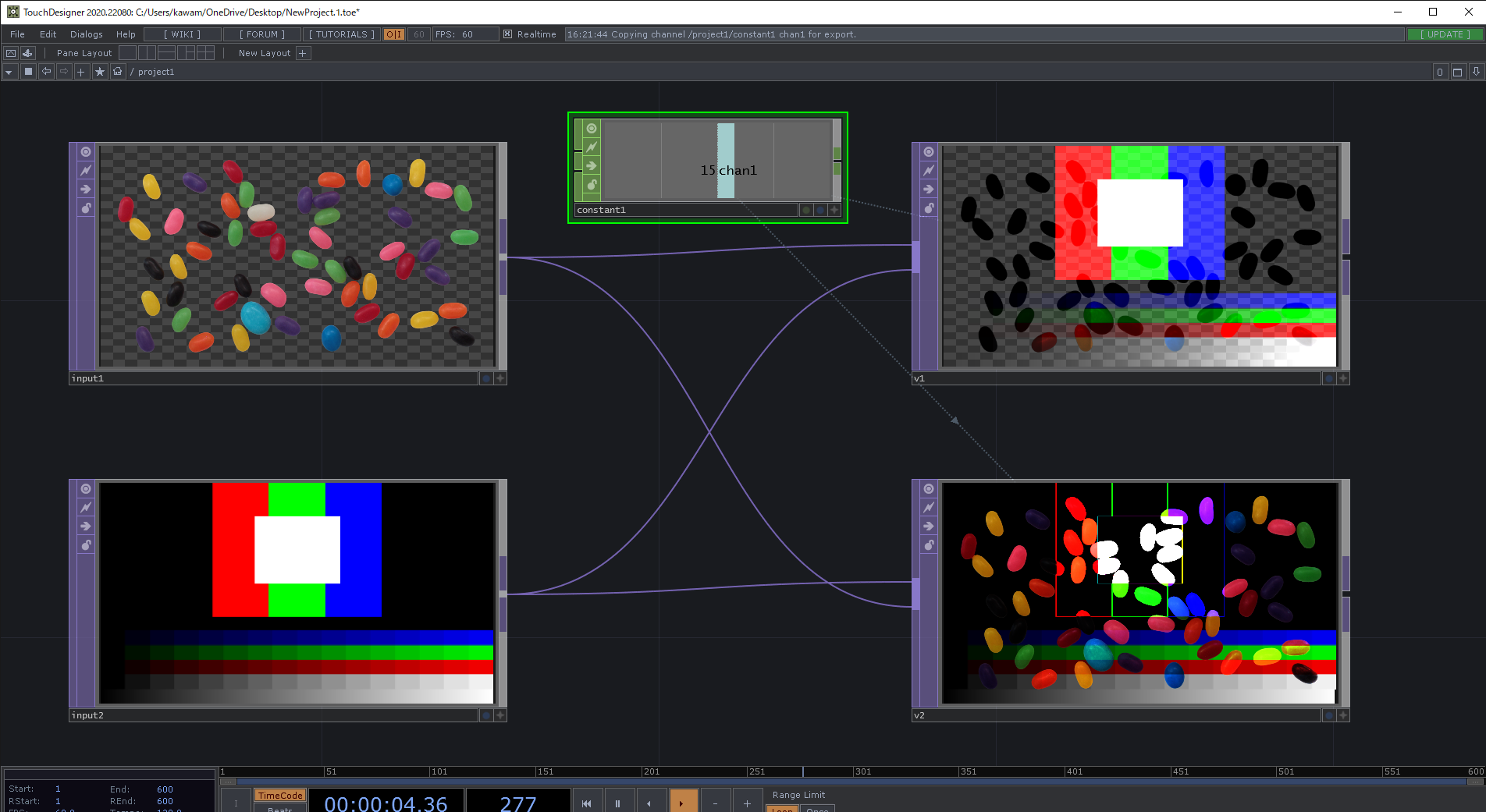Image resolution: width=1486 pixels, height=812 pixels.
Task: Edit the End frame value 600
Action: [x=165, y=789]
